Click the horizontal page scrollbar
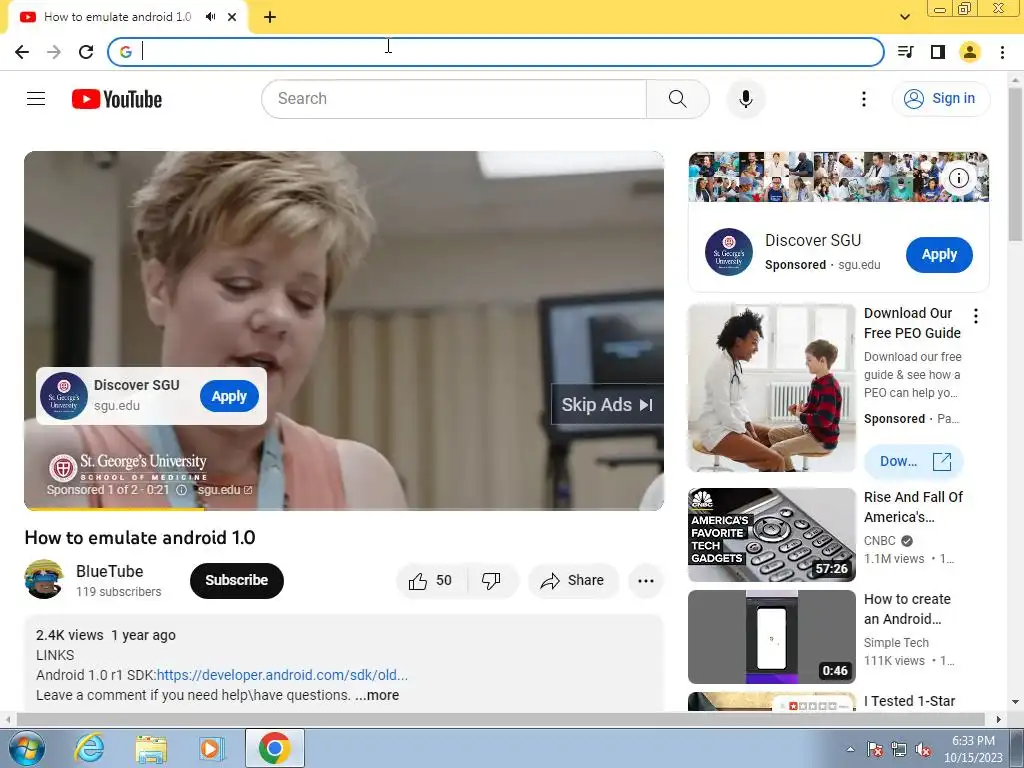The width and height of the screenshot is (1024, 768). pyautogui.click(x=500, y=720)
